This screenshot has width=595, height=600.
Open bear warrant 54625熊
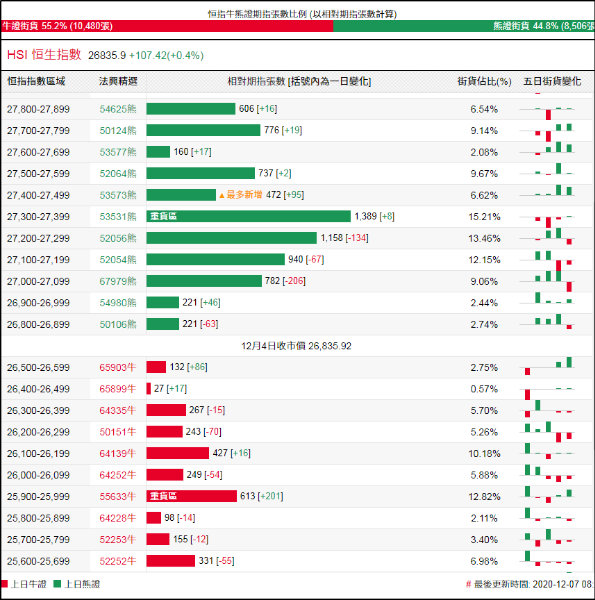(118, 109)
